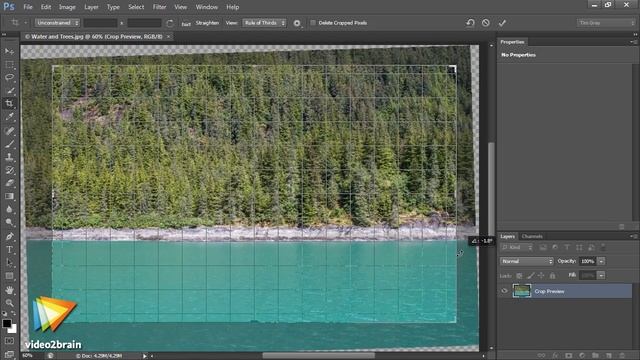Image resolution: width=640 pixels, height=360 pixels.
Task: Click the Straighten button
Action: [x=207, y=23]
